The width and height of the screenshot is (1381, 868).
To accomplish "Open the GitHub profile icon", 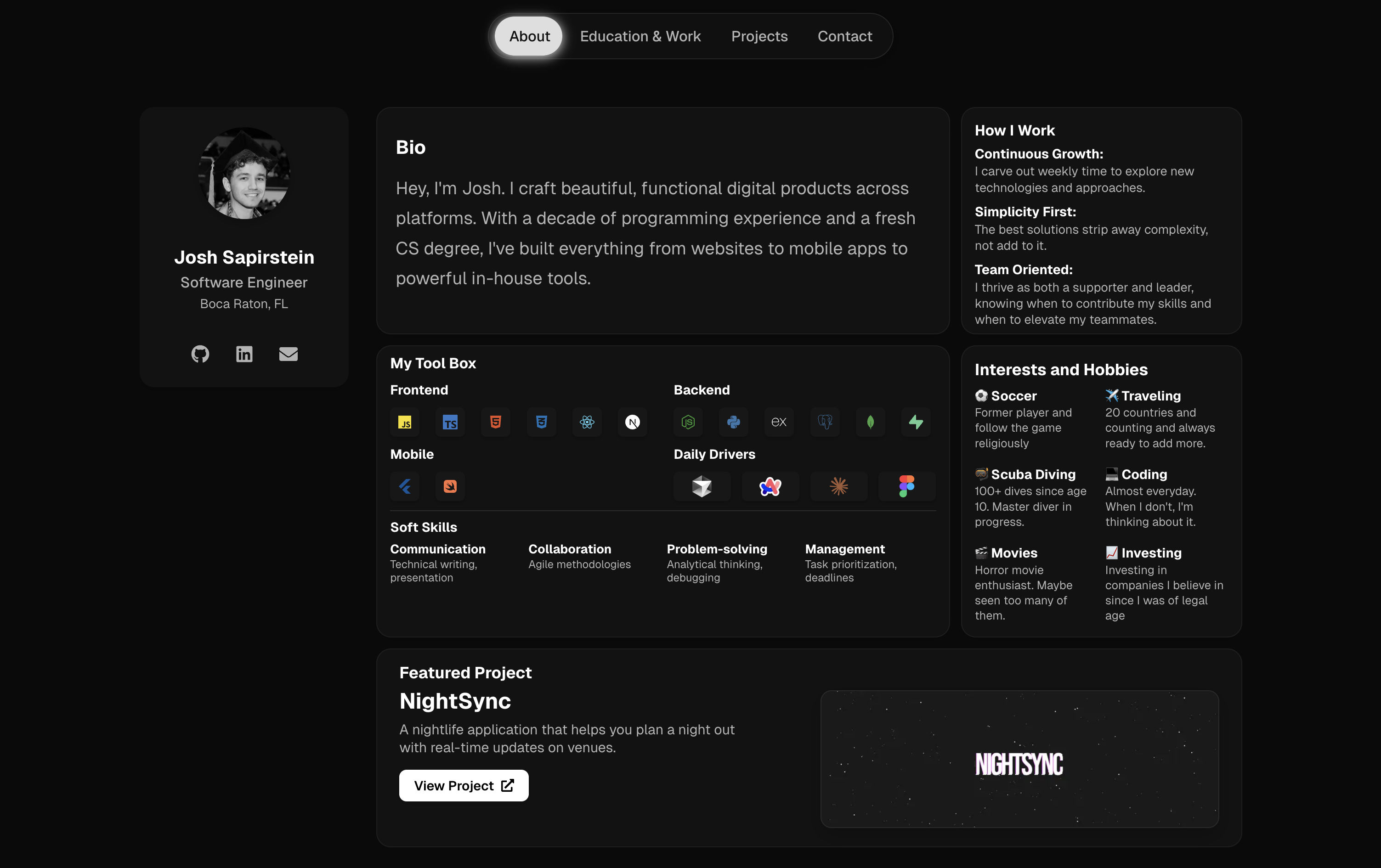I will tap(200, 354).
